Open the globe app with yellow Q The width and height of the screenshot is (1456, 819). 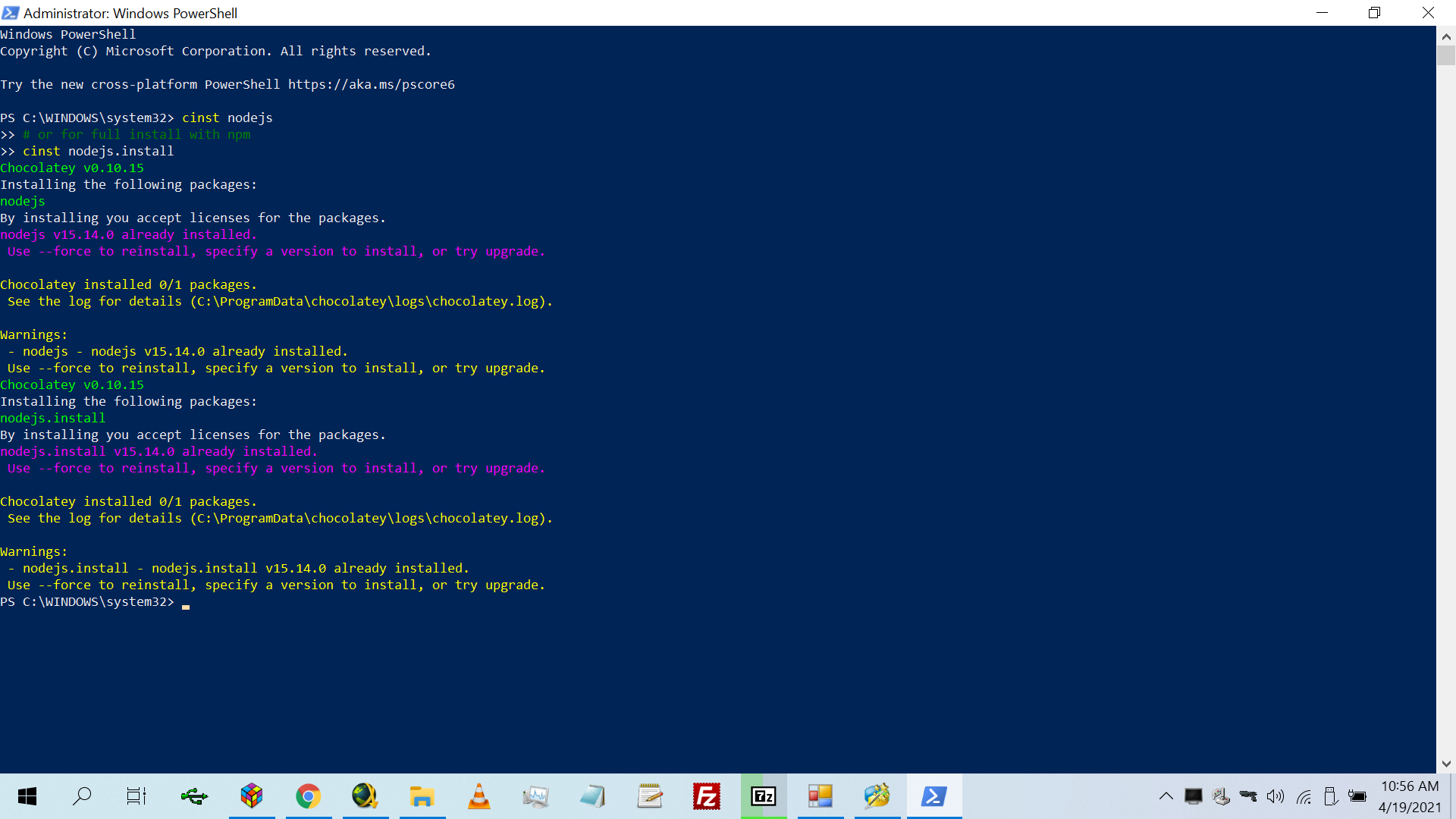[x=365, y=796]
